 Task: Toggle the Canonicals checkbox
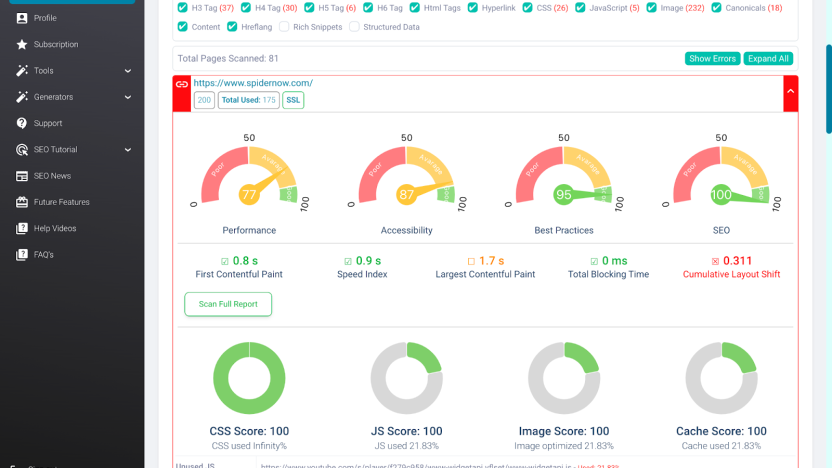tap(716, 7)
